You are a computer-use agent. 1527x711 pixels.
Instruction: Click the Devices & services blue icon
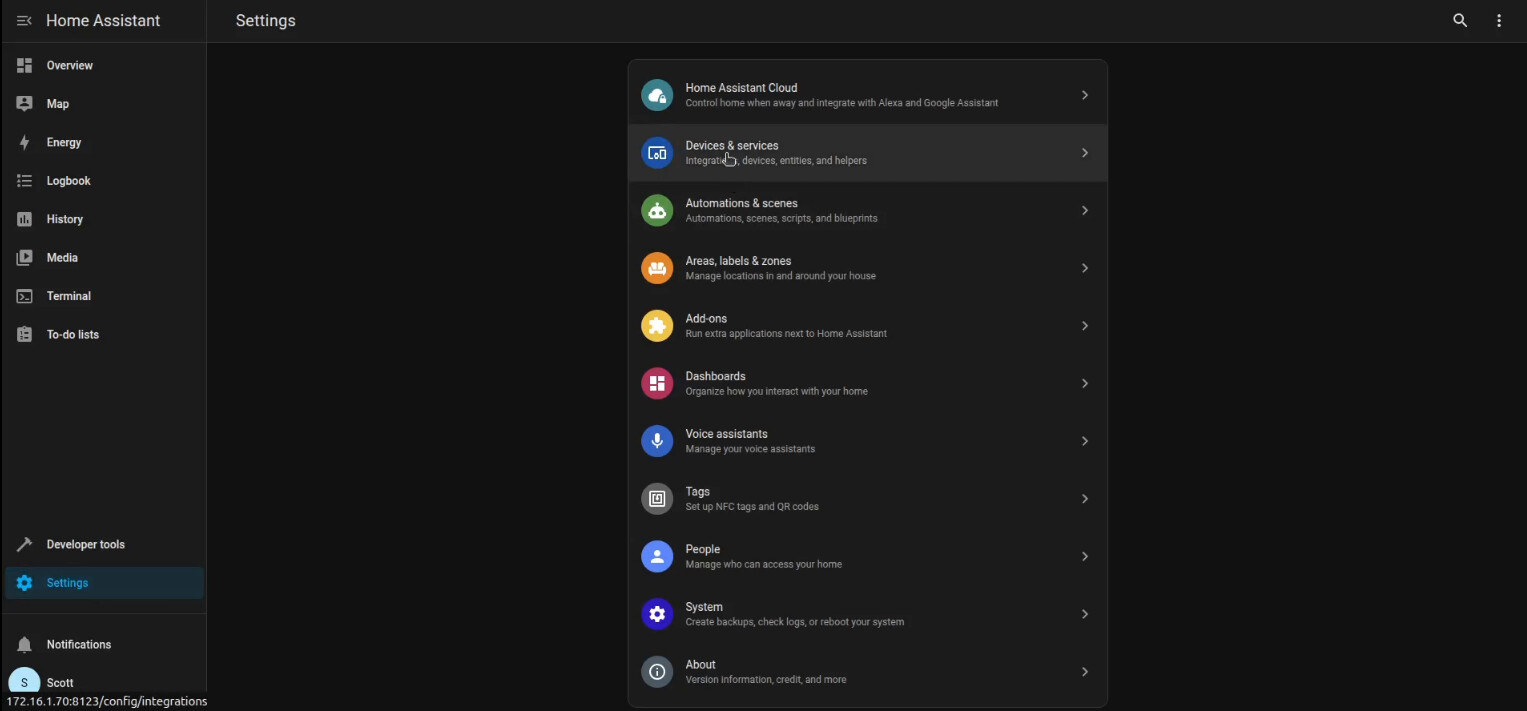657,153
